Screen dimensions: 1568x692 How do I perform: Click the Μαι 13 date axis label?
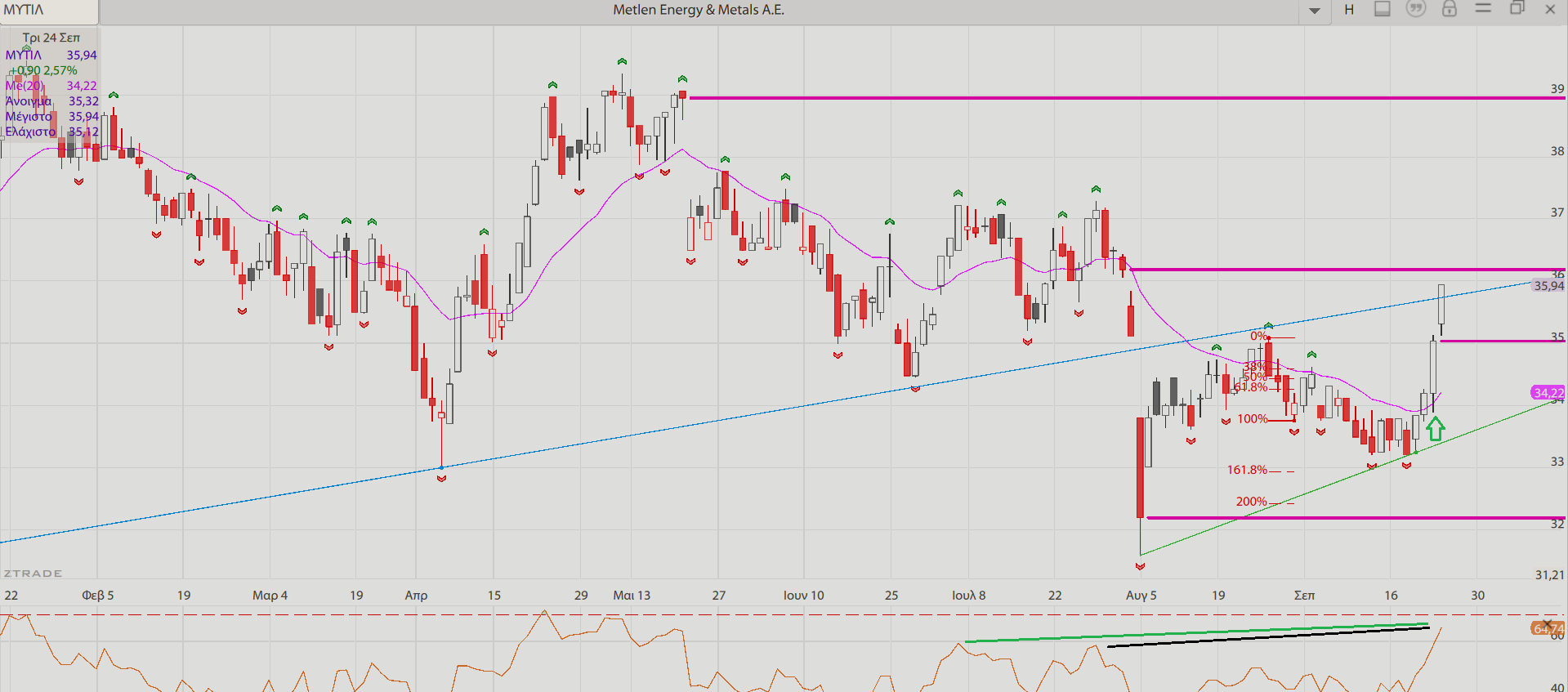pos(632,596)
